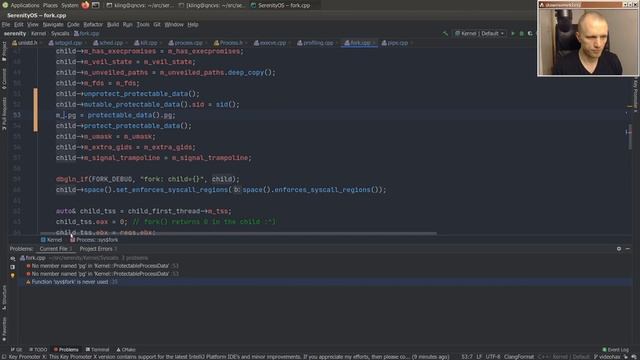Open the Kernel | Default run configuration dropdown
The height and width of the screenshot is (360, 640).
(x=480, y=33)
